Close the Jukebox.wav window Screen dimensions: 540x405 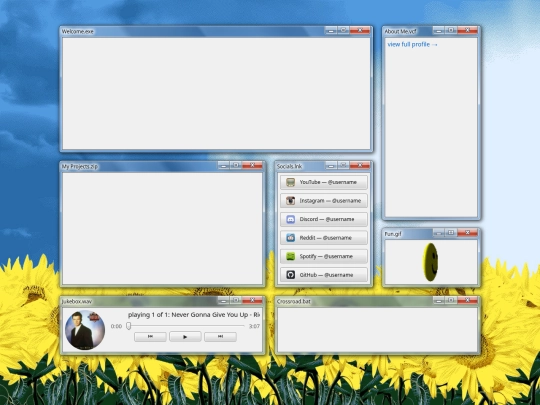coord(252,301)
